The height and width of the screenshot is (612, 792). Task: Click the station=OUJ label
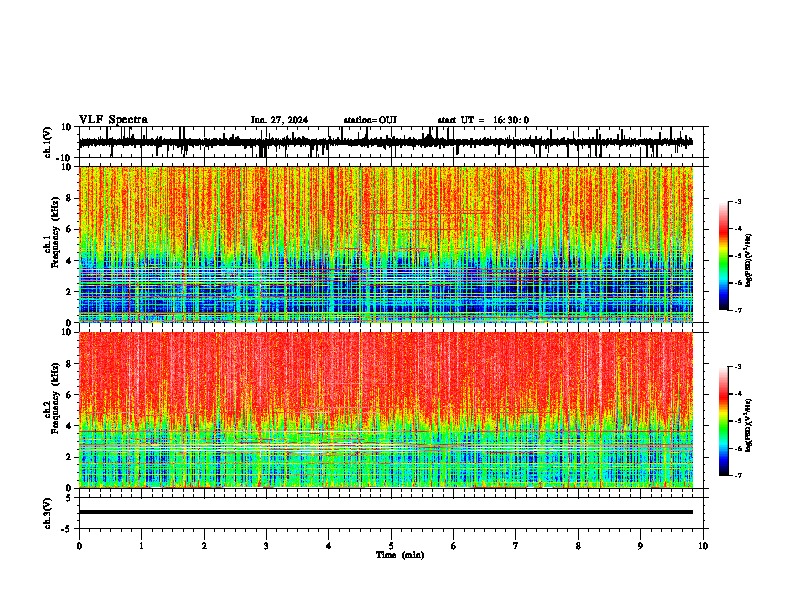(370, 120)
